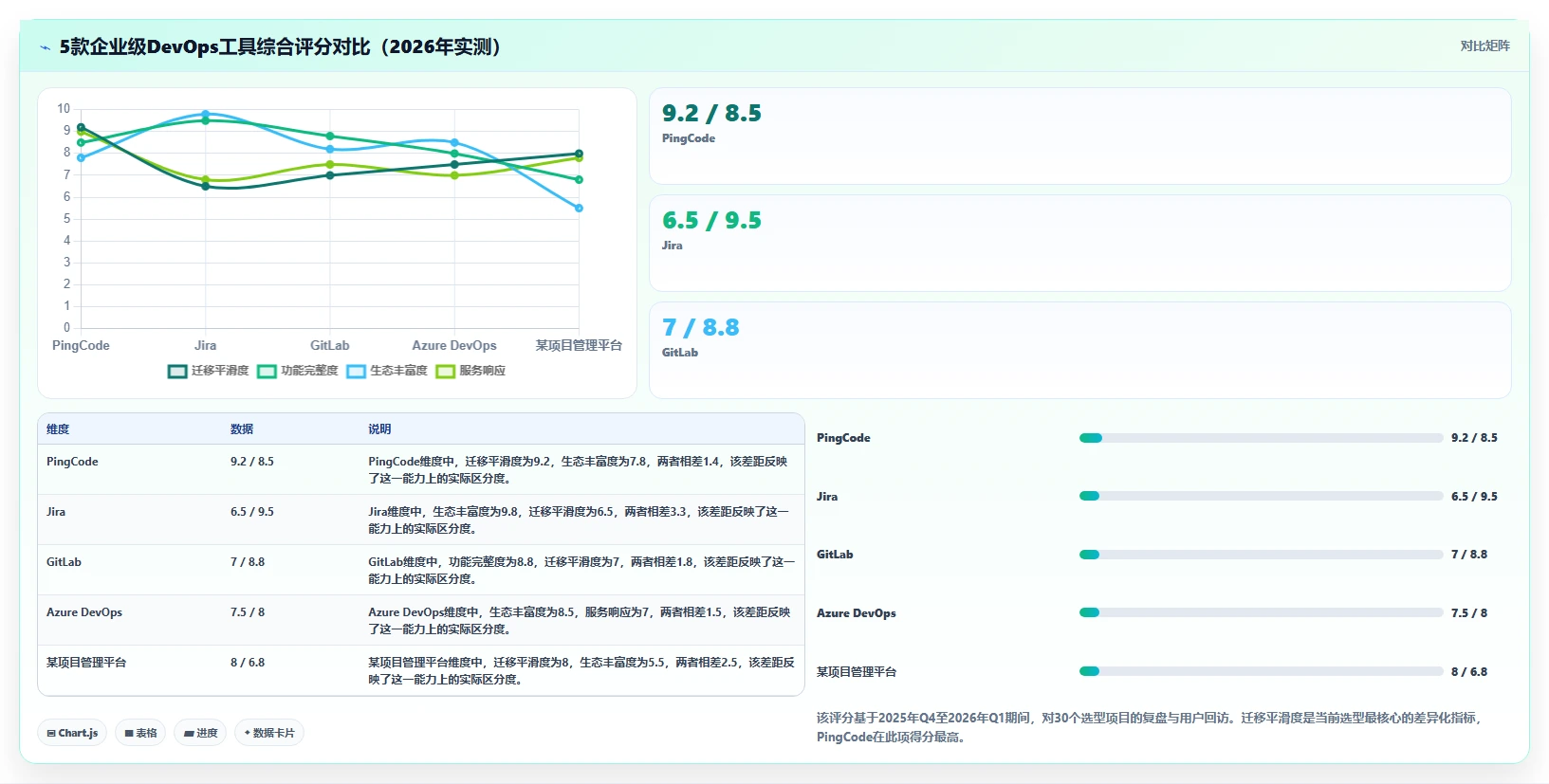Select the 表格 tag chip

[x=140, y=733]
